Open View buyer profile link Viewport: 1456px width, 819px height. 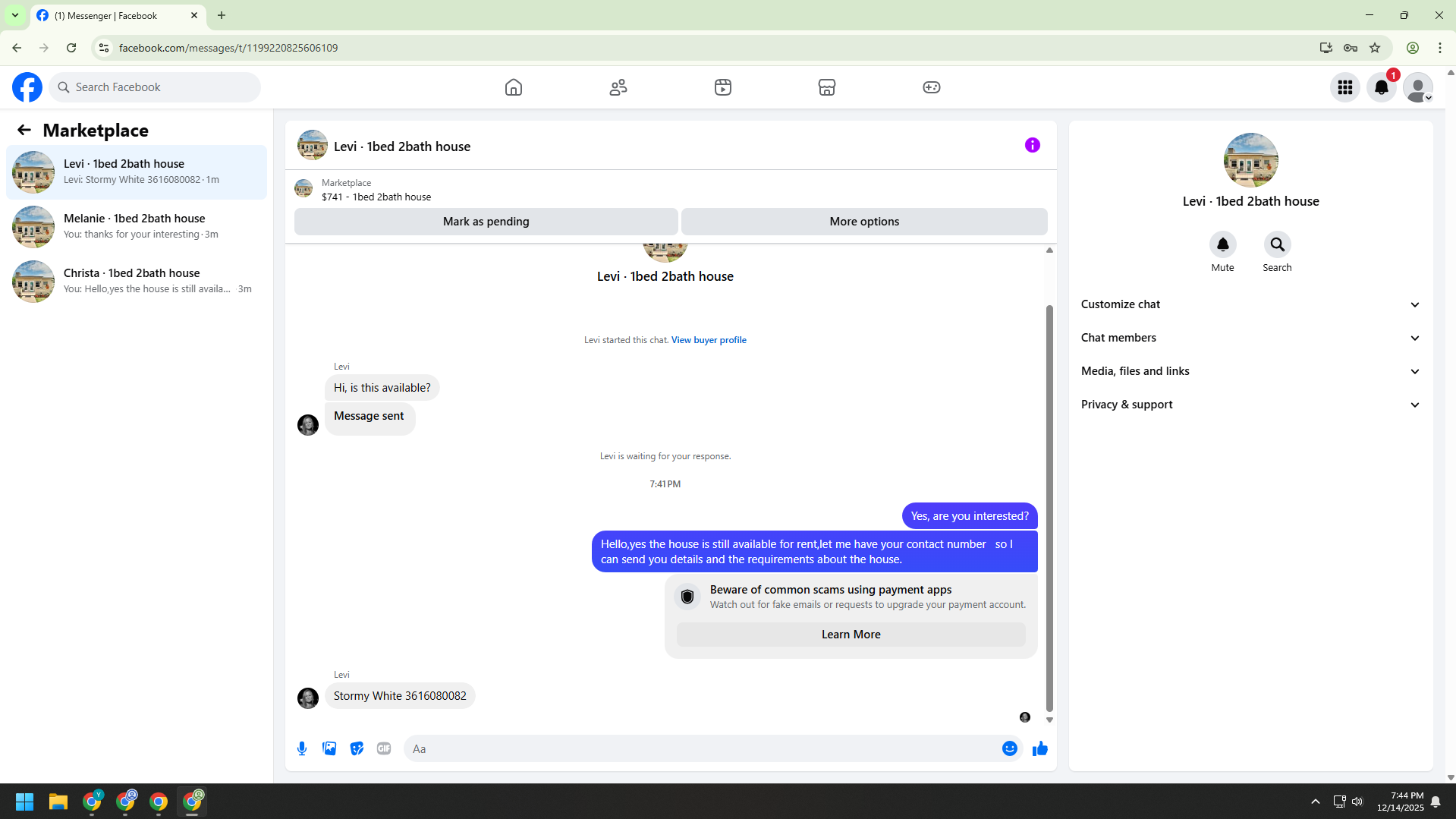709,340
